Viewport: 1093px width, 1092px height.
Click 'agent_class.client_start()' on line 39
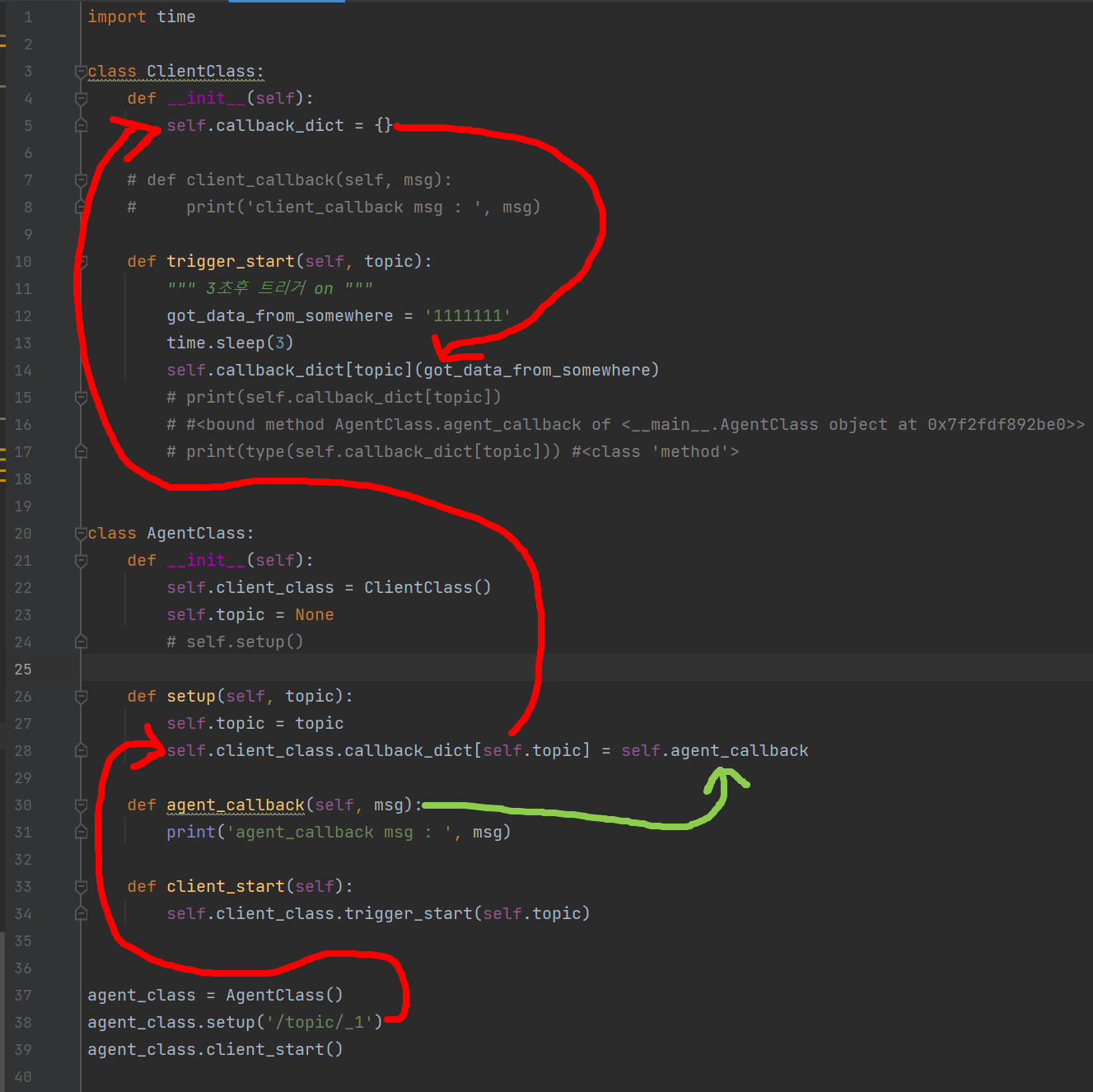[x=216, y=1050]
